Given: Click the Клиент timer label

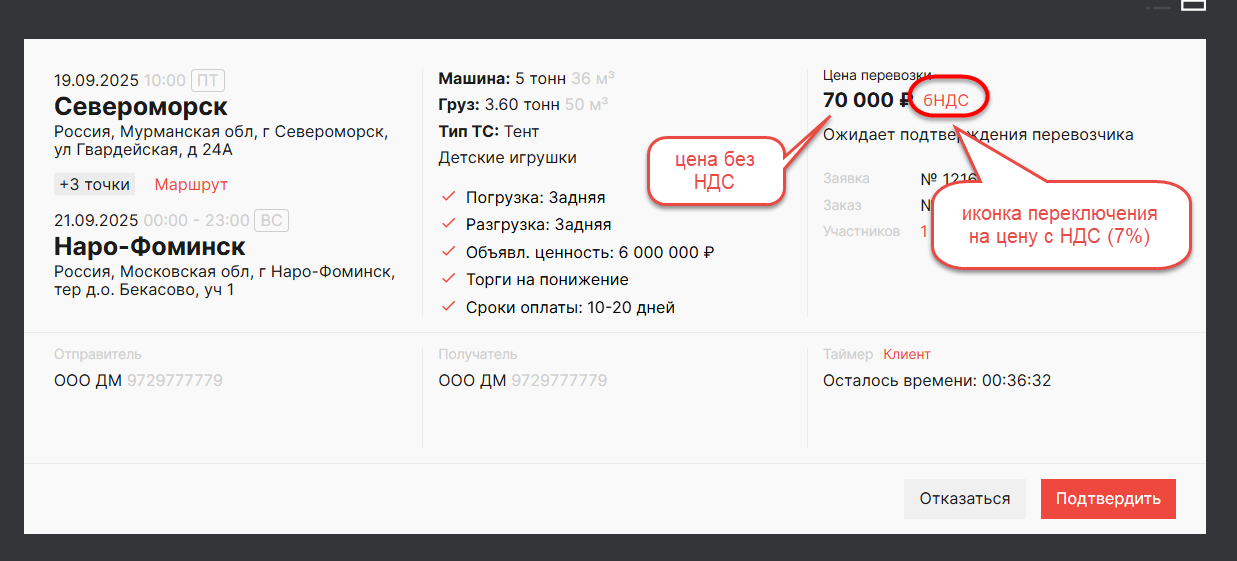Looking at the screenshot, I should click(x=906, y=354).
